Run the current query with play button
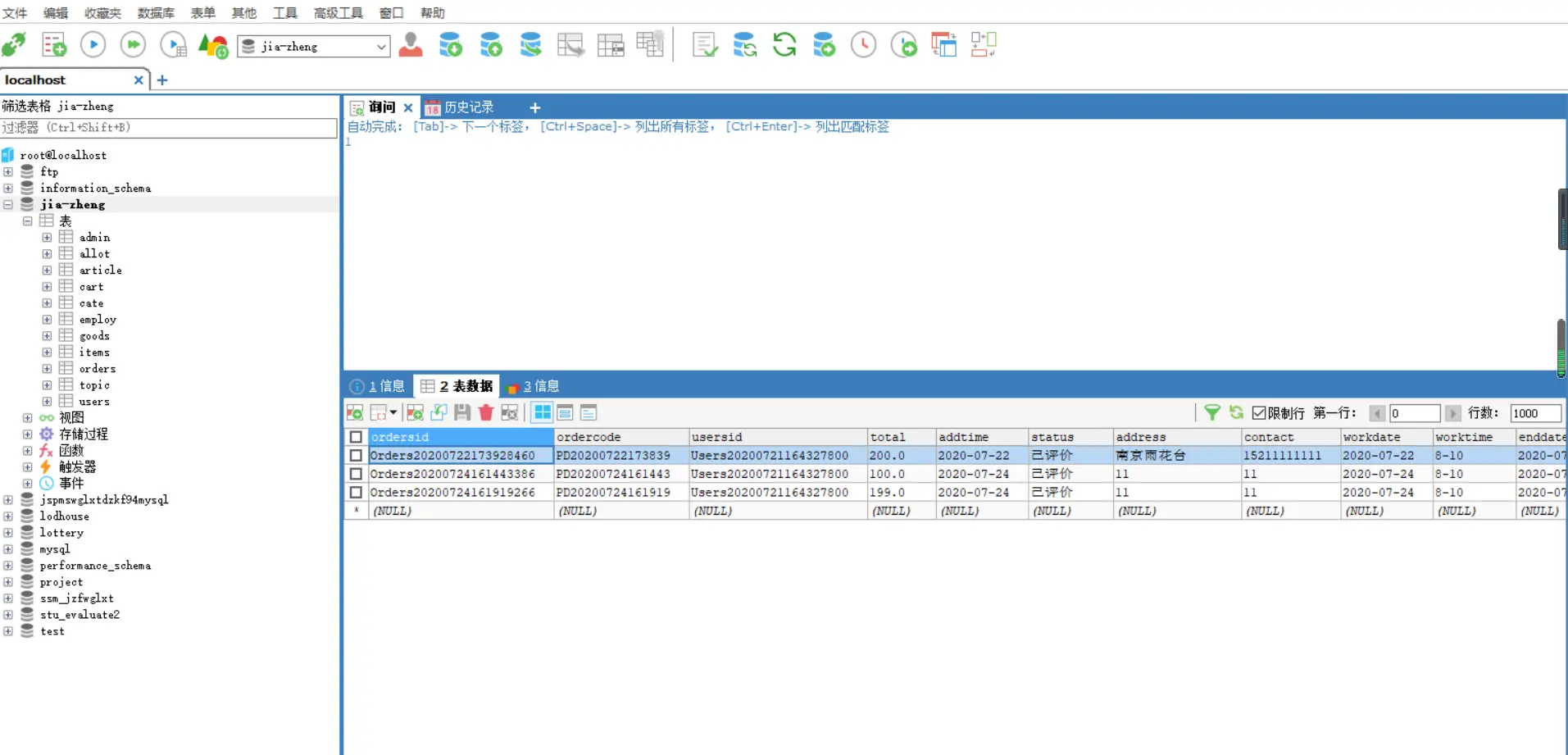1568x755 pixels. coord(93,45)
